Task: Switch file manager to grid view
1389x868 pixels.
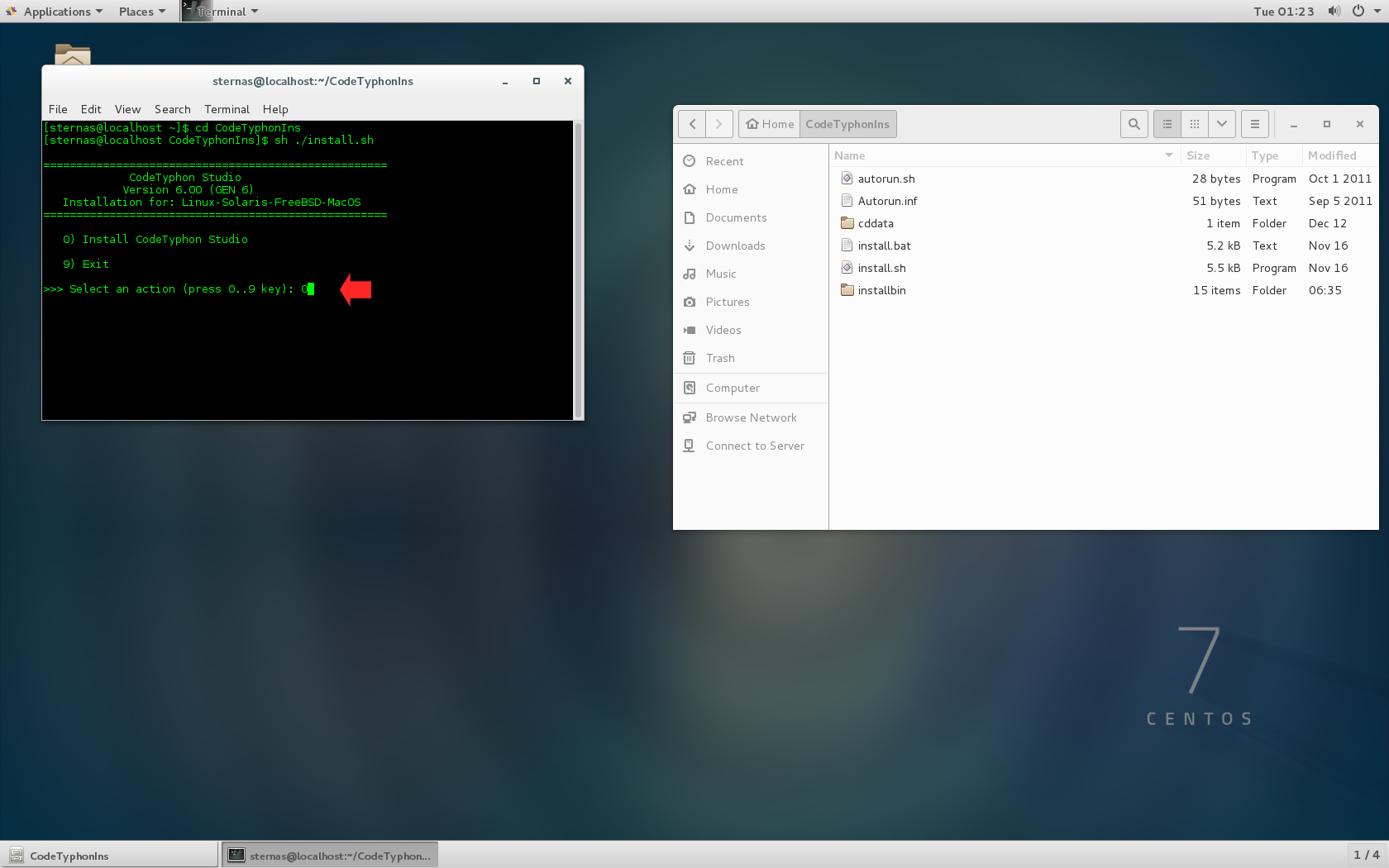Action: [1195, 124]
